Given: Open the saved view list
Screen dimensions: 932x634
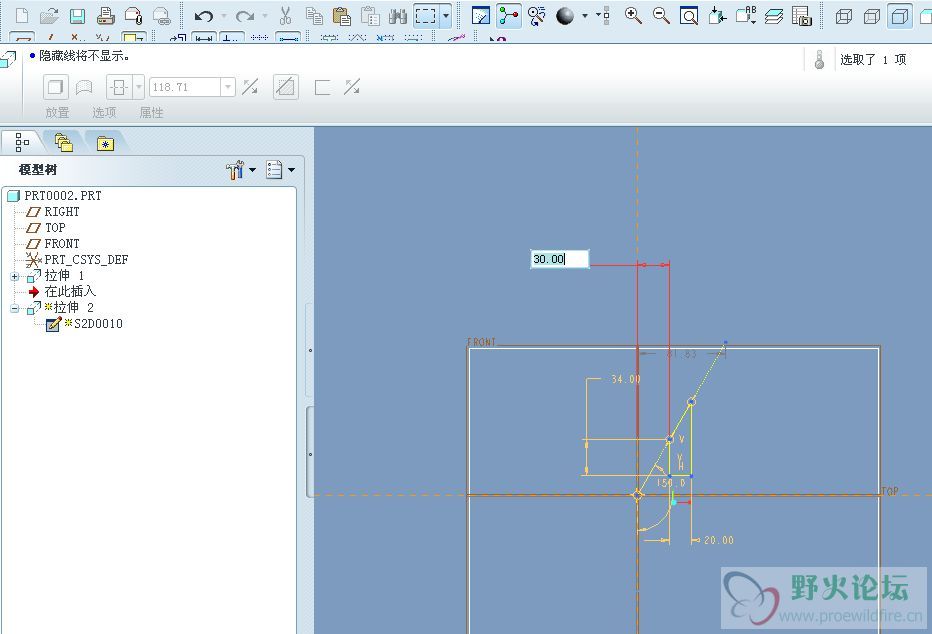Looking at the screenshot, I should (x=745, y=16).
